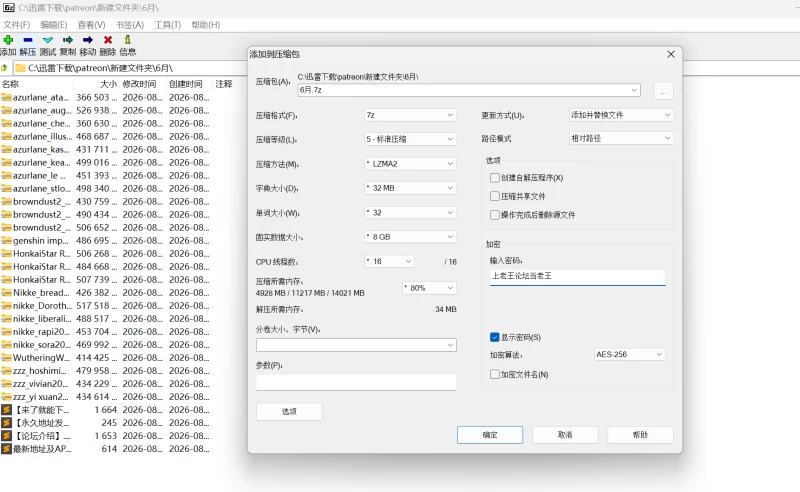
Task: Click icon of 【永久地址发 file
Action: pyautogui.click(x=6, y=423)
